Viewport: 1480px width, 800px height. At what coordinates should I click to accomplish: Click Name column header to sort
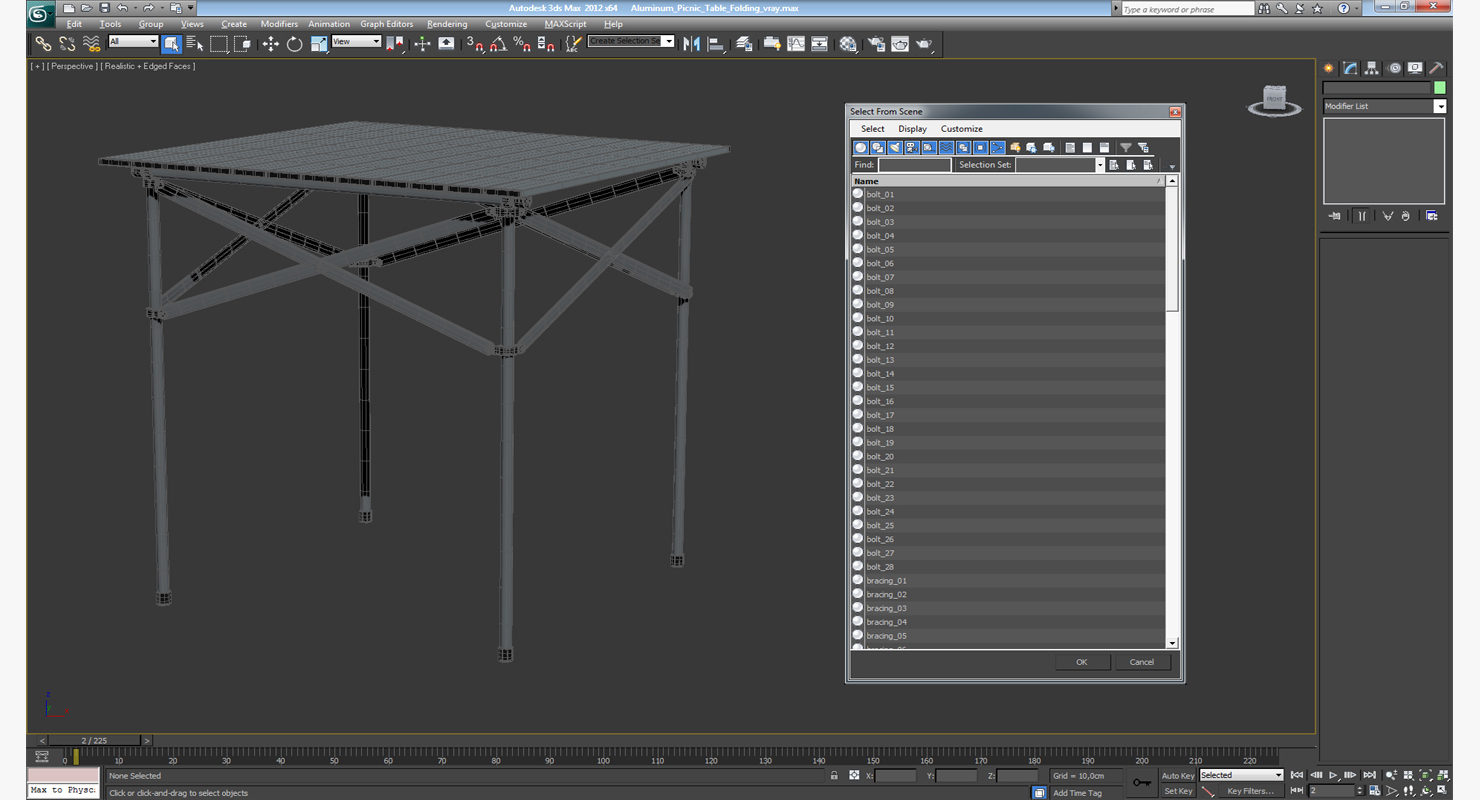(x=1007, y=181)
